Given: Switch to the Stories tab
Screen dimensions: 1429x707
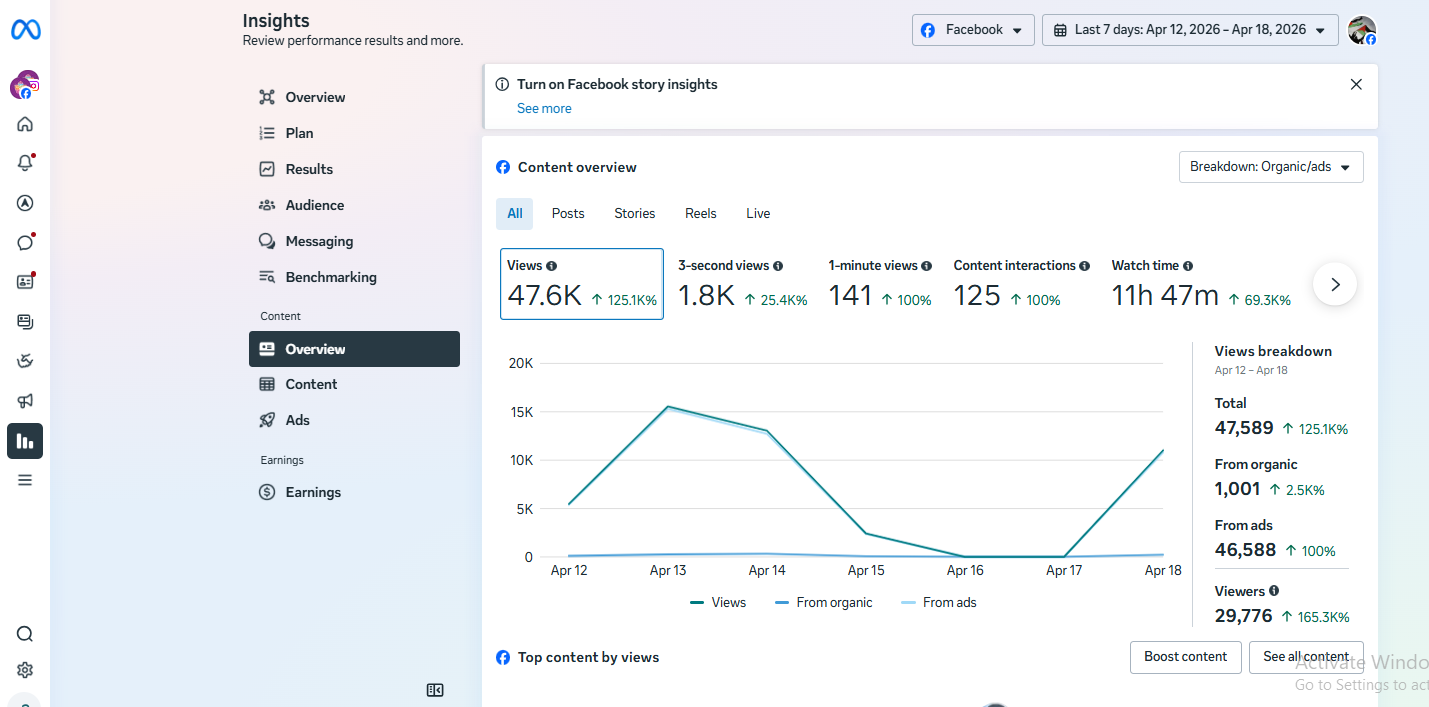Looking at the screenshot, I should click(635, 213).
